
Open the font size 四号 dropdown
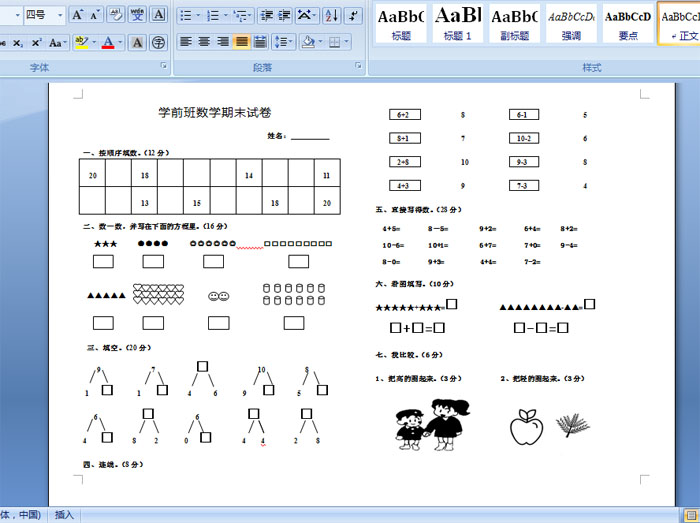click(x=60, y=15)
